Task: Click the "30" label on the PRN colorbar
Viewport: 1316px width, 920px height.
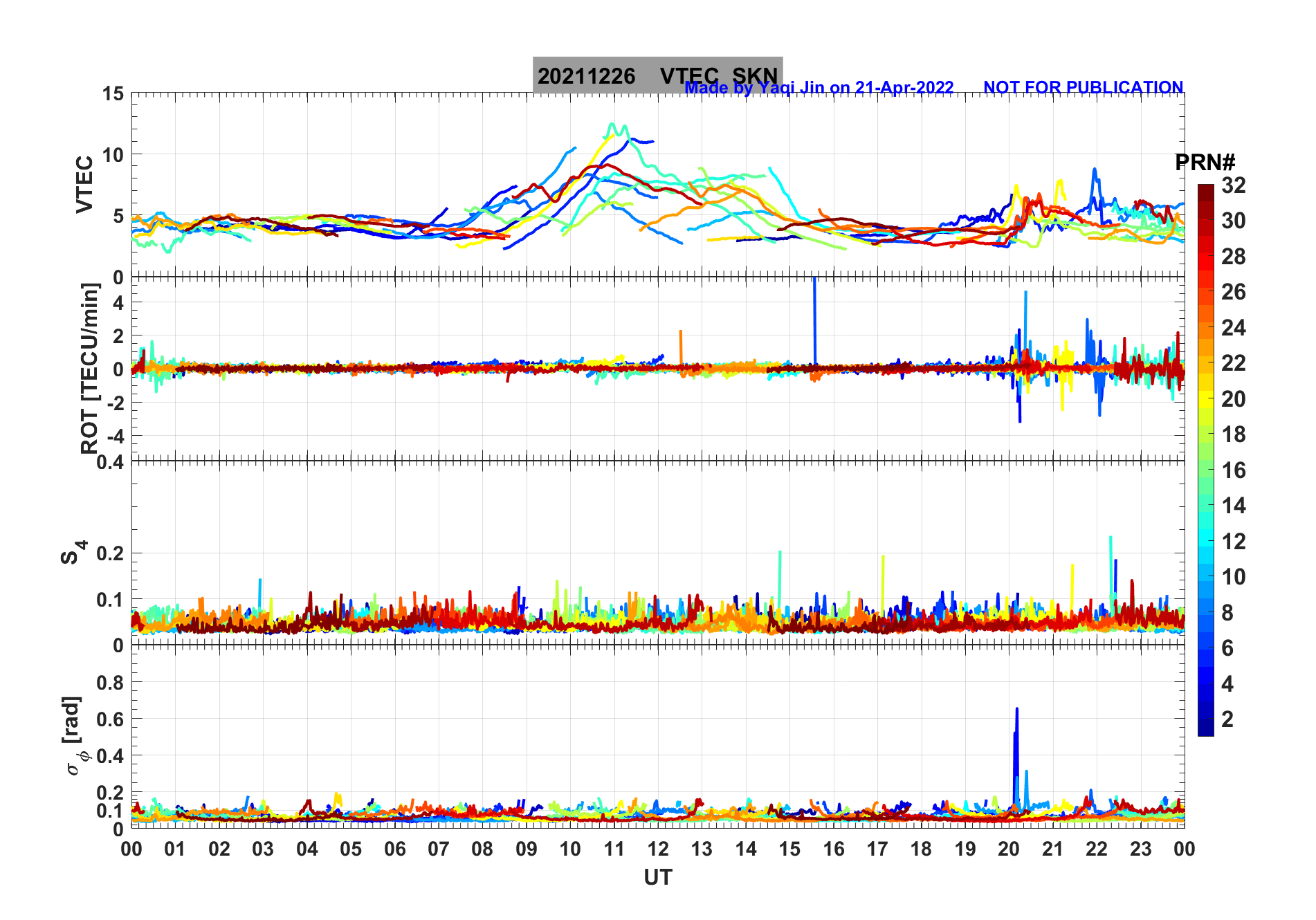Action: [x=1233, y=221]
